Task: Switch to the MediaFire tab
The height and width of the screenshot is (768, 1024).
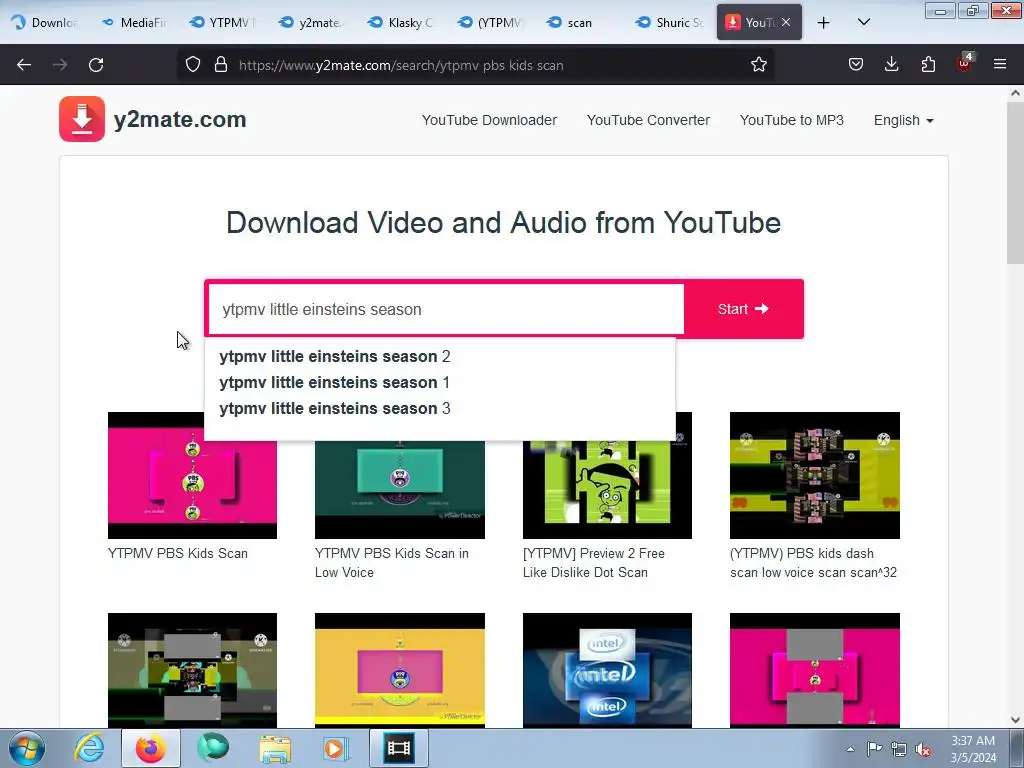Action: point(136,22)
